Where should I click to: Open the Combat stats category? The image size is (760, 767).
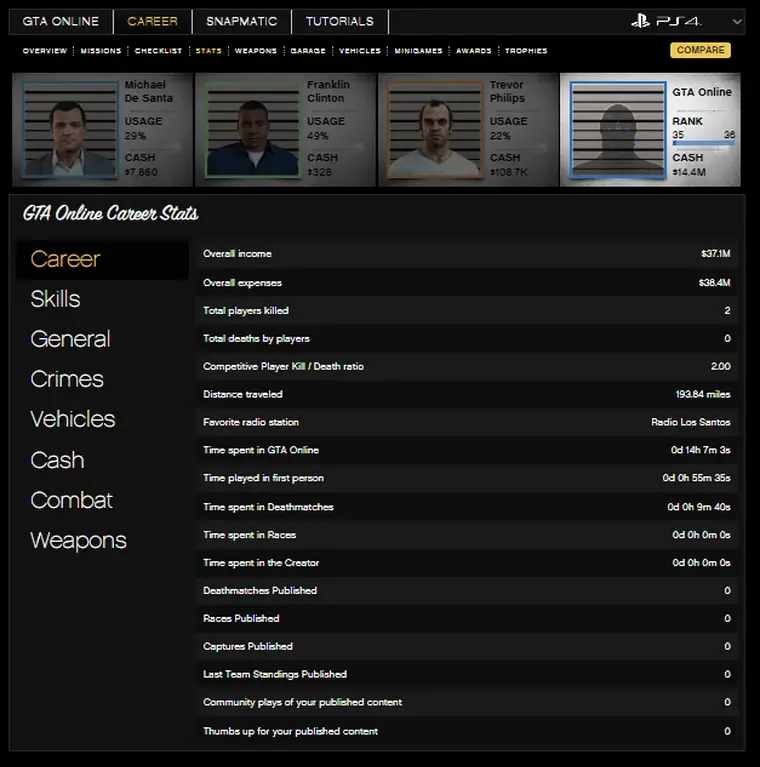[x=71, y=500]
